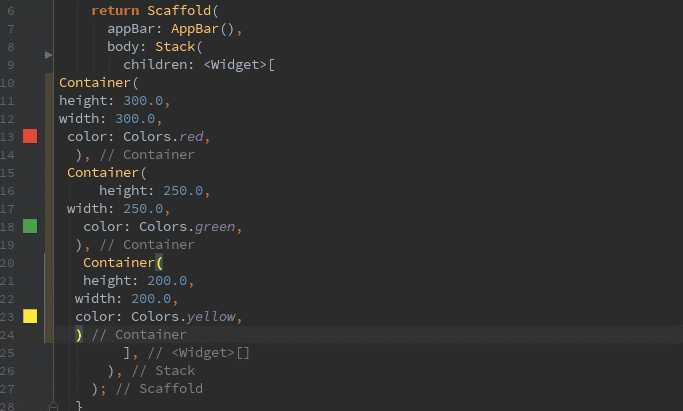Viewport: 683px width, 411px height.
Task: Click the highlighted closing parenthesis on line 24
Action: tap(79, 334)
